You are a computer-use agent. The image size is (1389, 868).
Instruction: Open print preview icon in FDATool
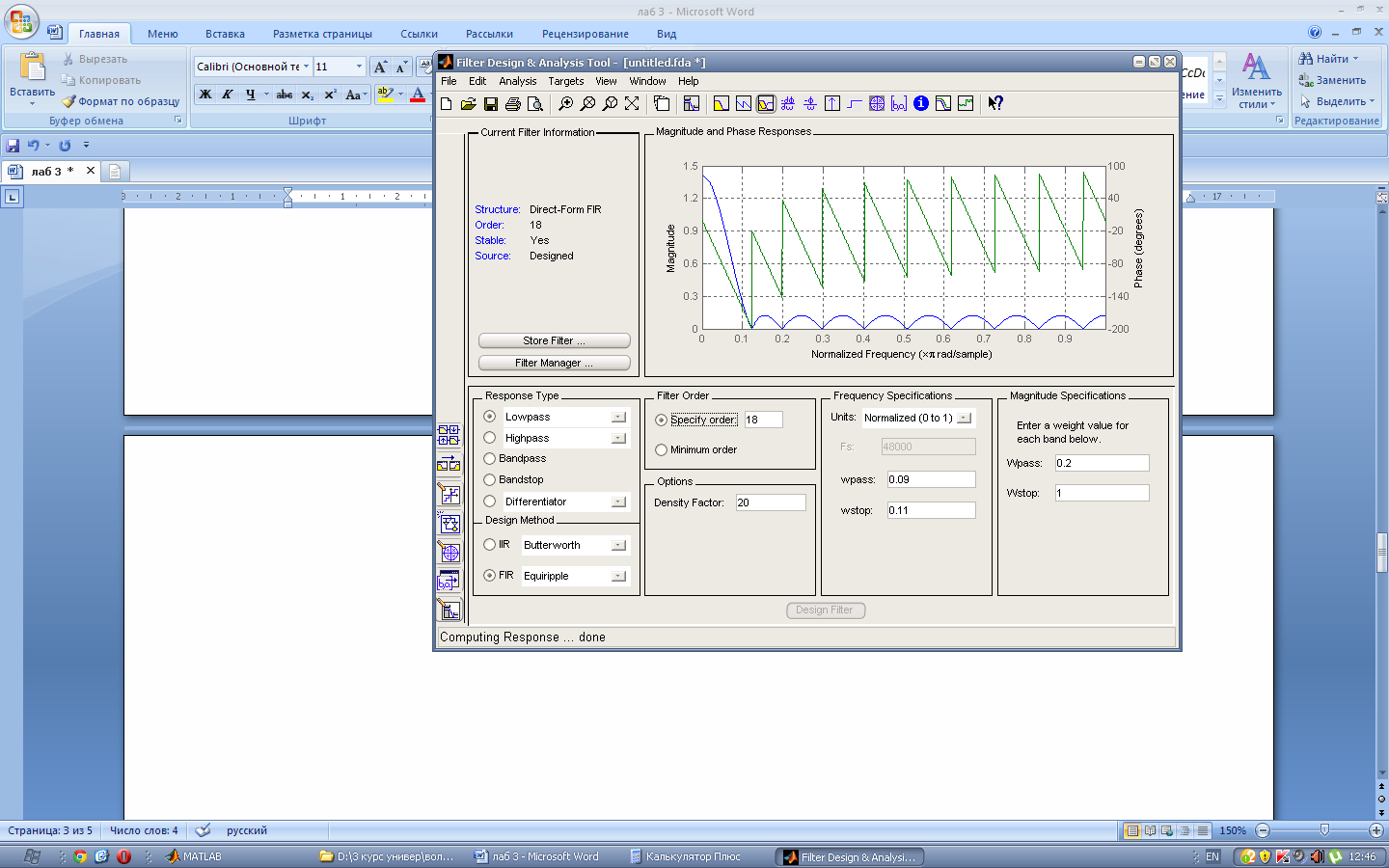point(535,103)
